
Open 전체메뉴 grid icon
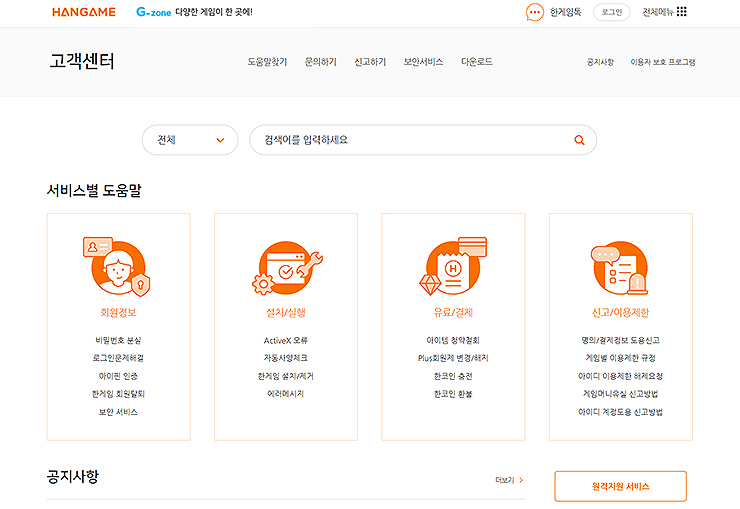(x=681, y=12)
